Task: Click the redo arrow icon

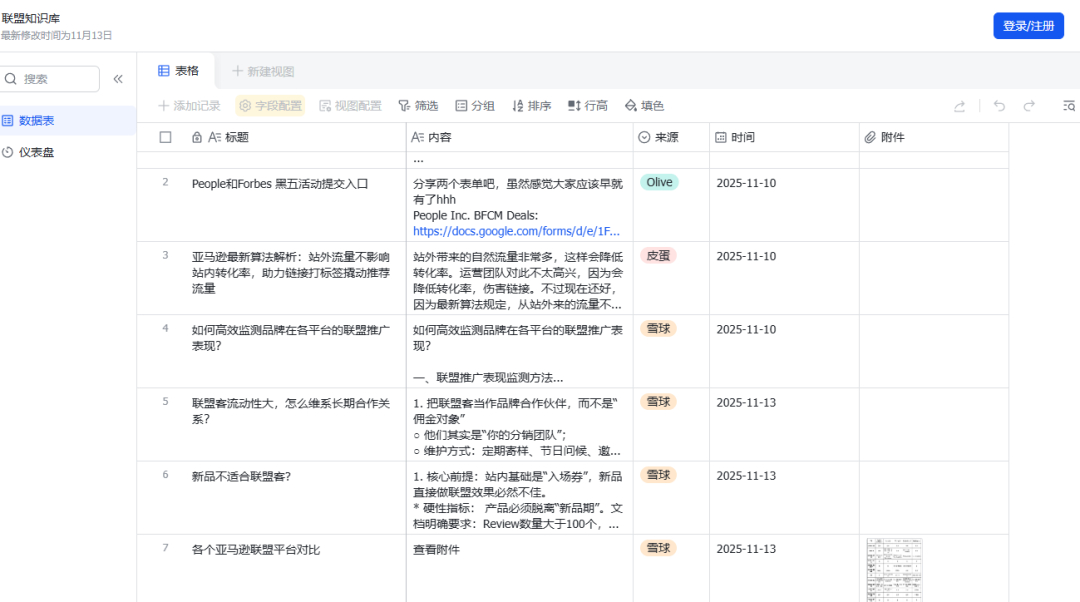Action: click(x=1029, y=105)
